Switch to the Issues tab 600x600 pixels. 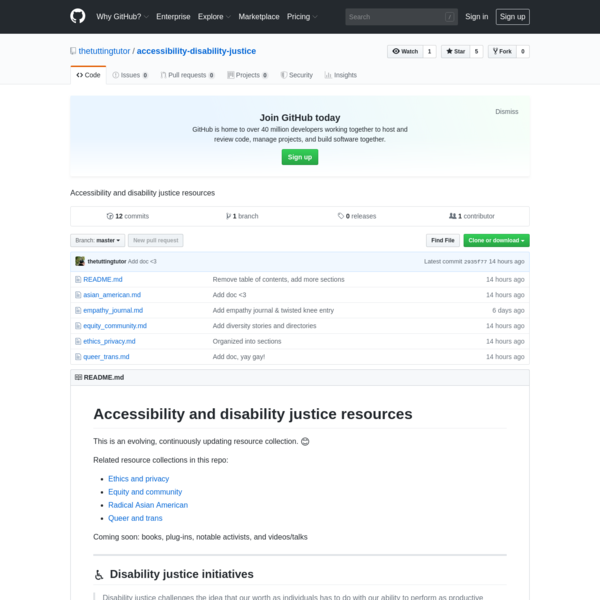[x=130, y=75]
